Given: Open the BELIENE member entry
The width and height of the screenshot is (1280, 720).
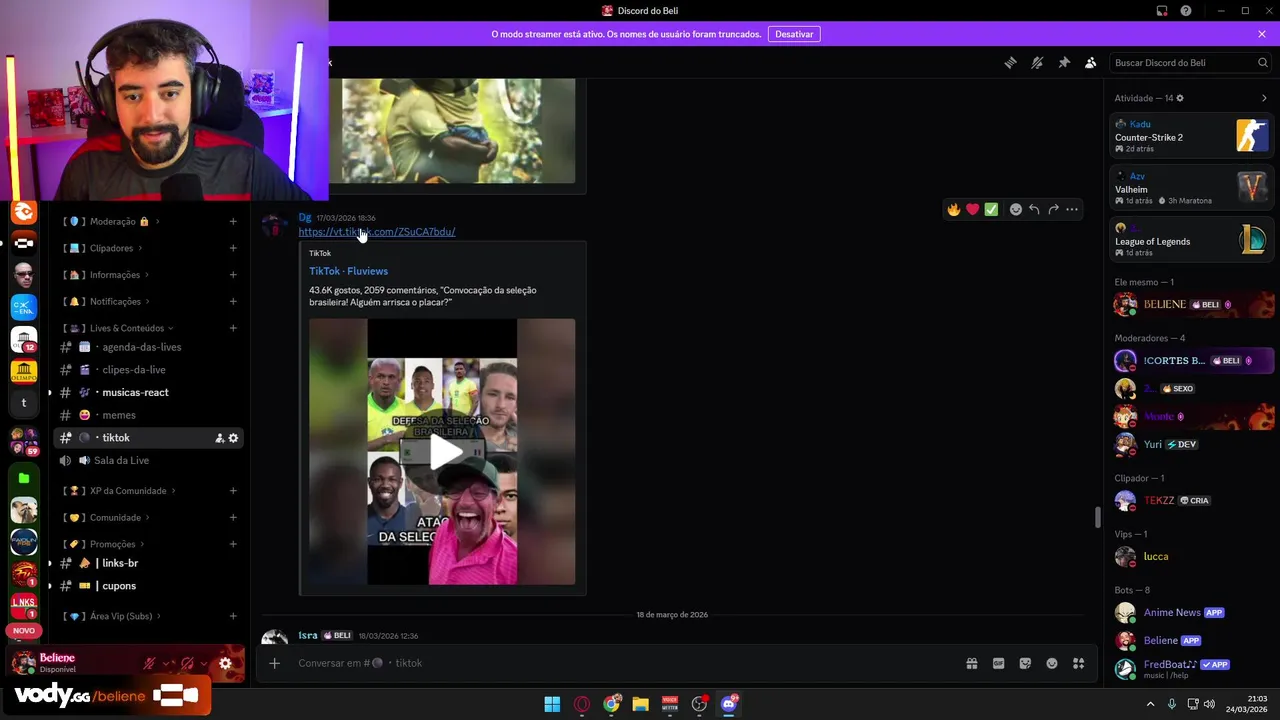Looking at the screenshot, I should 1194,304.
